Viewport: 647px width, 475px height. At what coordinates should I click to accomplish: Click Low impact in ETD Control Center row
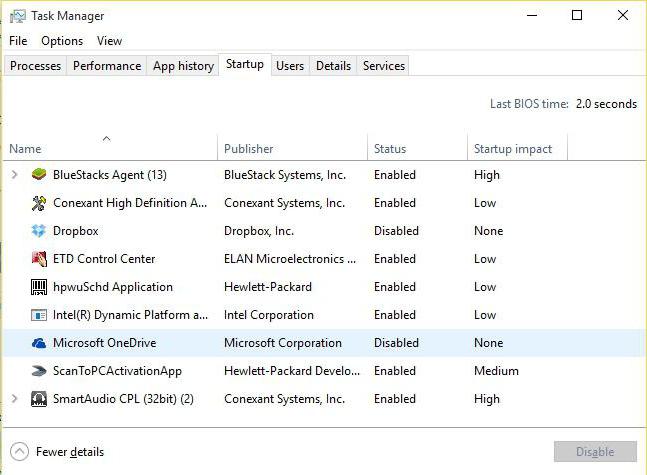(x=485, y=259)
